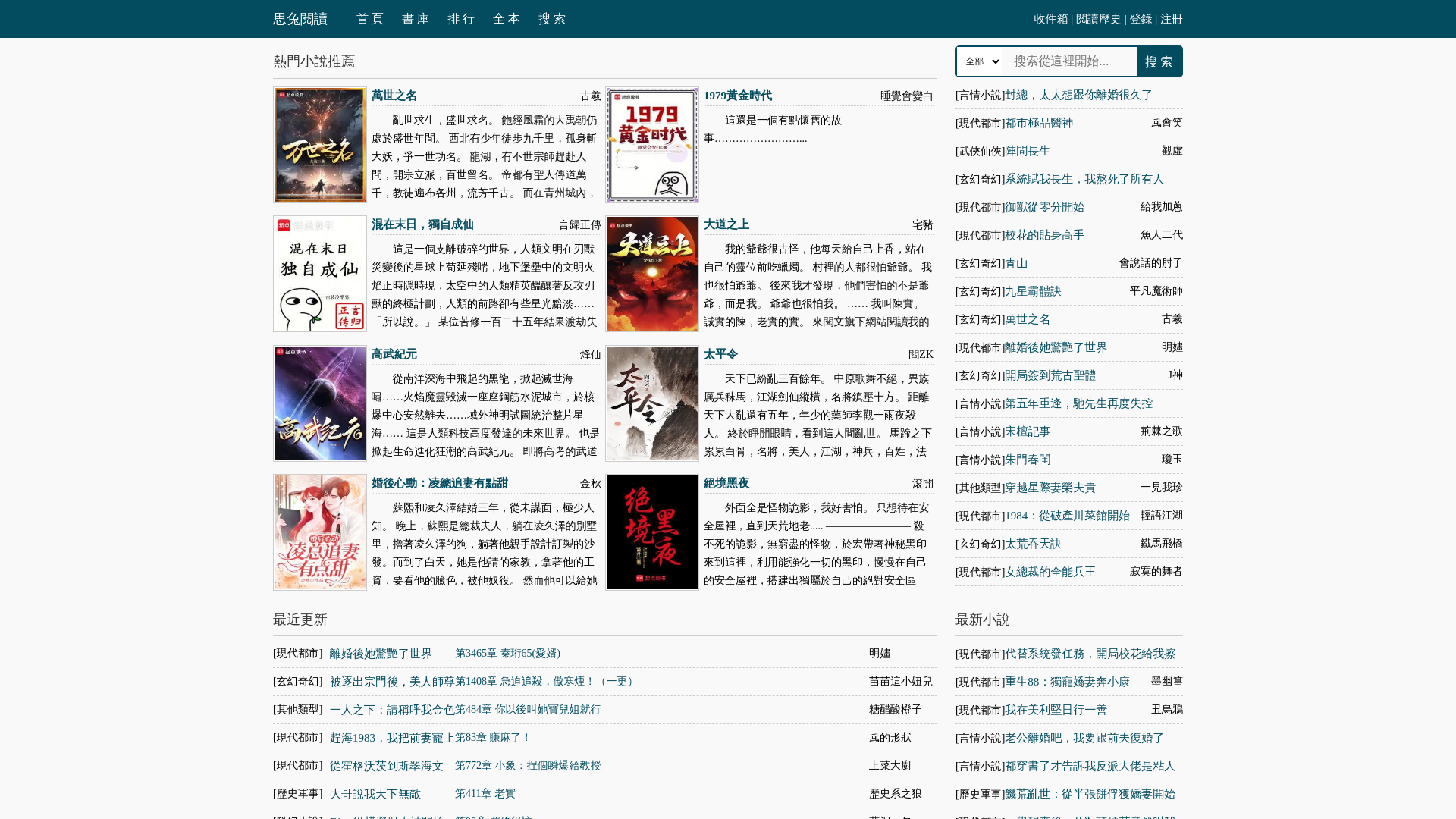Open 婚後心動：凌總追妻有點甜 title link
Viewport: 1456px width, 819px height.
pyautogui.click(x=440, y=483)
